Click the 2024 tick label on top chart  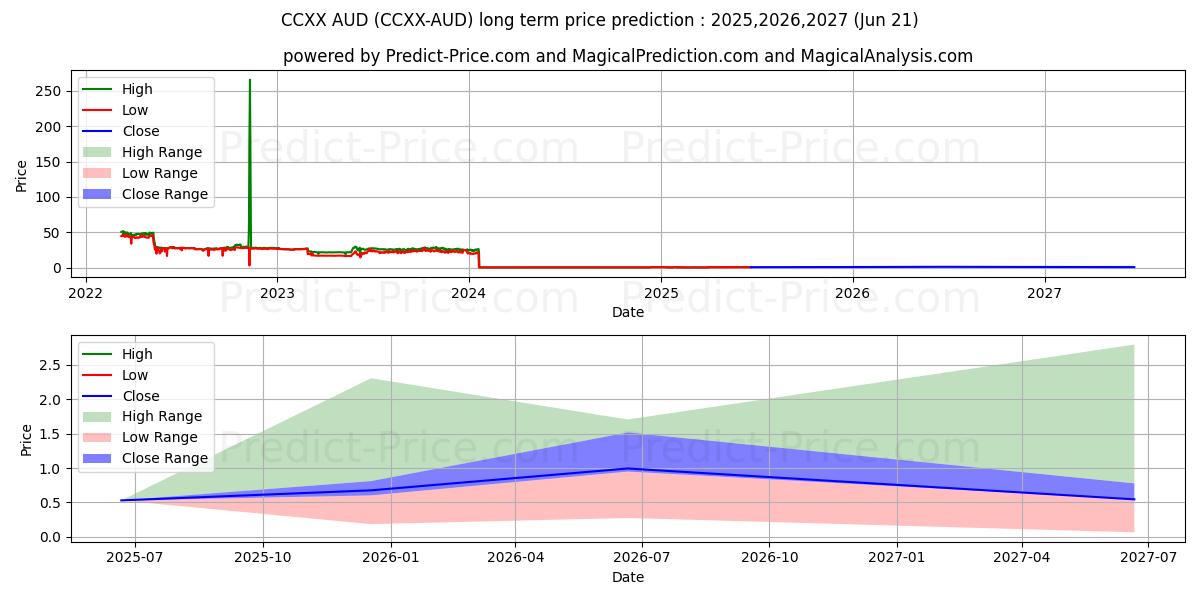tap(468, 293)
